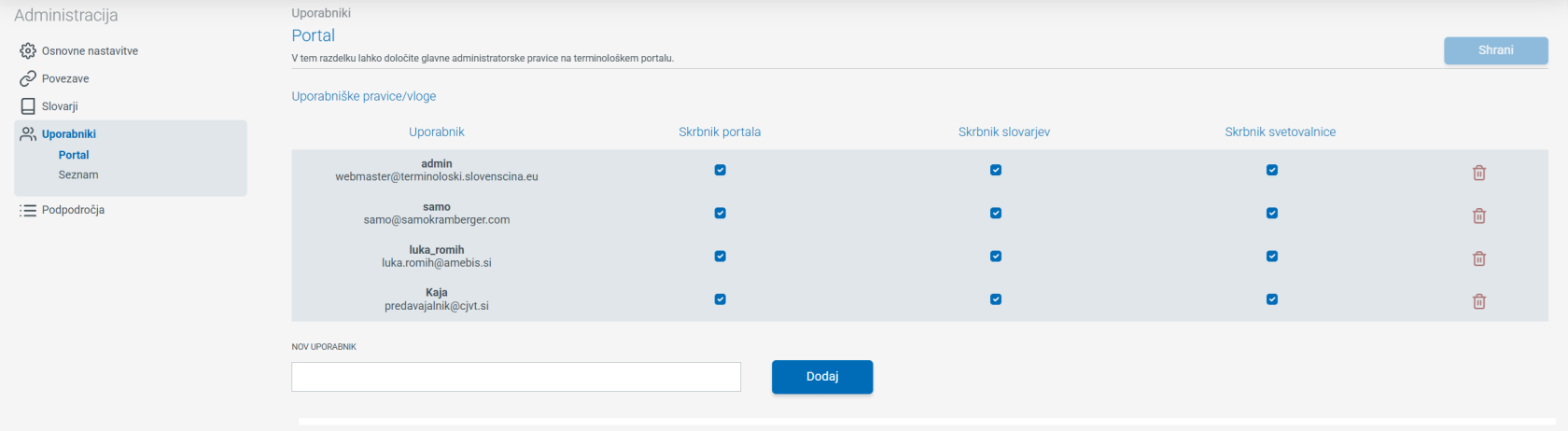
Task: Click the gear icon for Osnovne nastavitve
Action: [28, 50]
